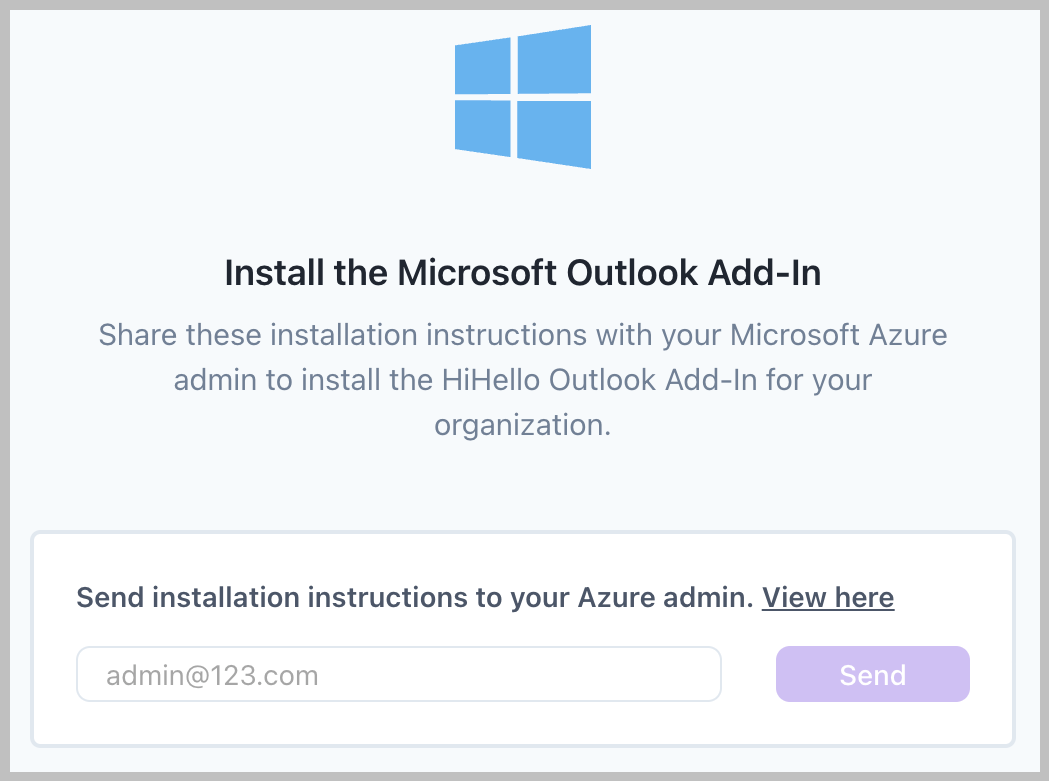Click 'Azure admin.' text before the View here link
Screen dimensions: 1049x781
pyautogui.click(x=666, y=597)
